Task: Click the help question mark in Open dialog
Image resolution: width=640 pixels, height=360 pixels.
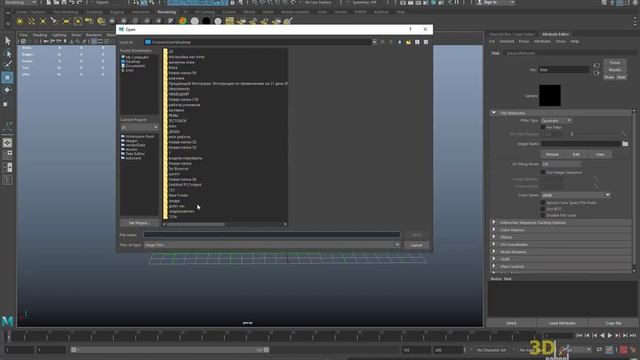Action: click(x=410, y=29)
